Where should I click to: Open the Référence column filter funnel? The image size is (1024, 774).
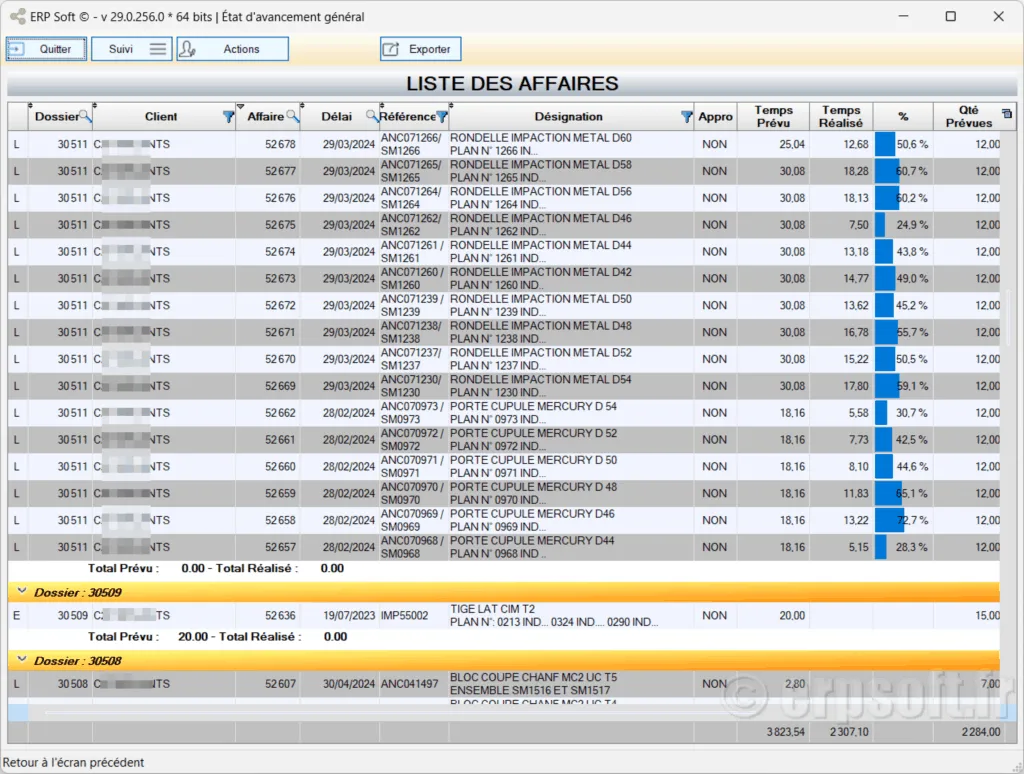442,117
